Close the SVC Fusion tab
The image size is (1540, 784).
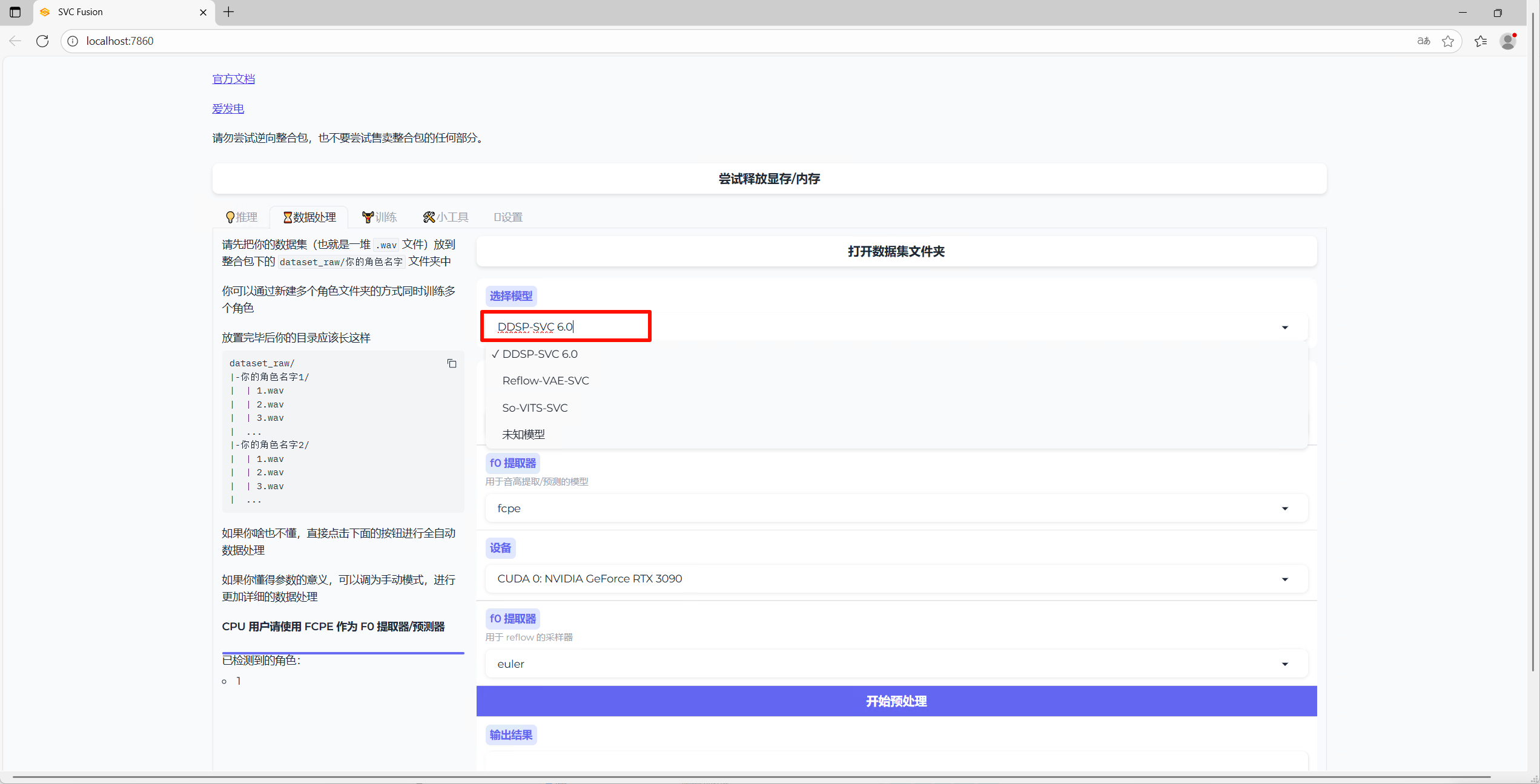click(x=203, y=12)
